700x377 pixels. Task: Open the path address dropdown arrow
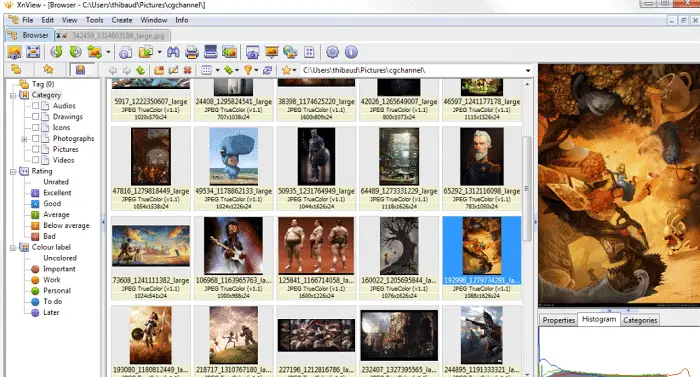(528, 71)
